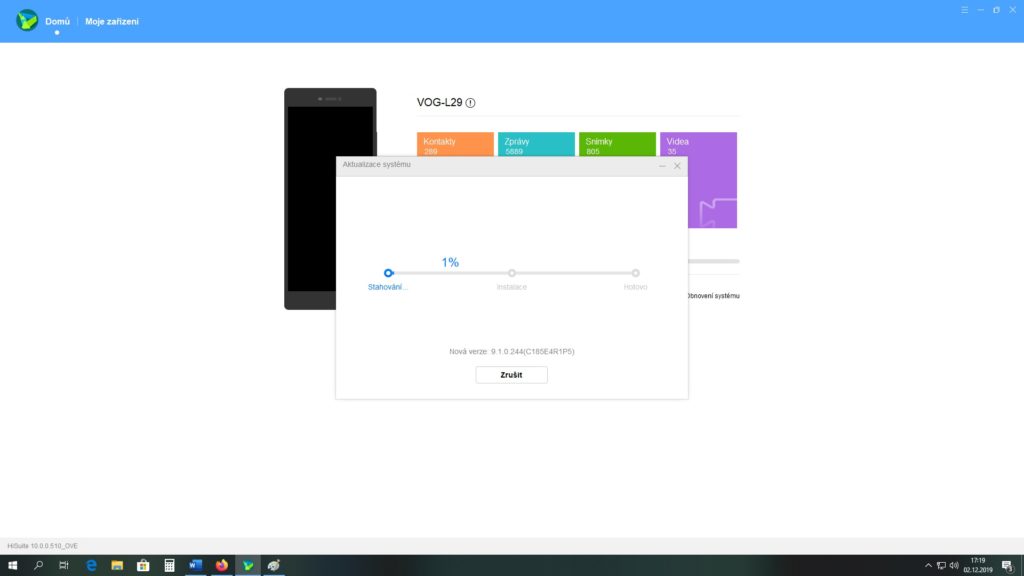Click the Stahování step marker

point(389,273)
